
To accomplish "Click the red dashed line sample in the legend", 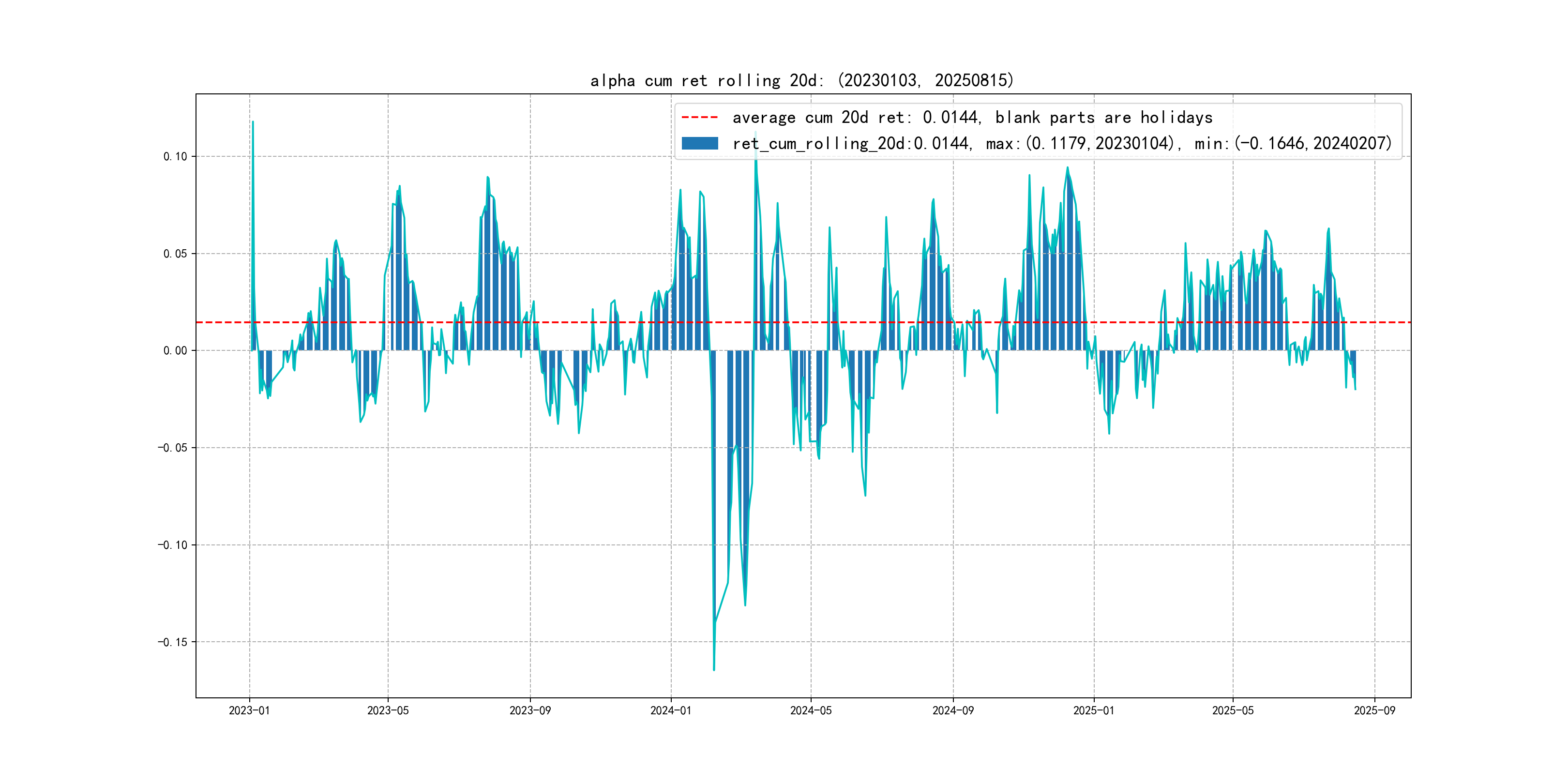I will [x=699, y=117].
